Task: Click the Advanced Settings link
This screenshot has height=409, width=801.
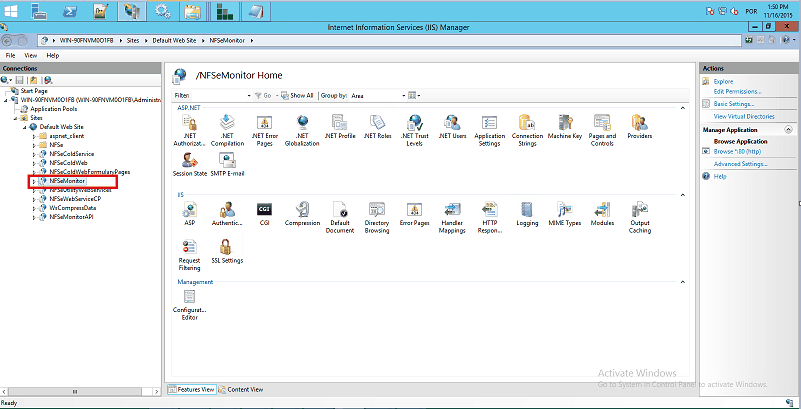Action: coord(740,163)
